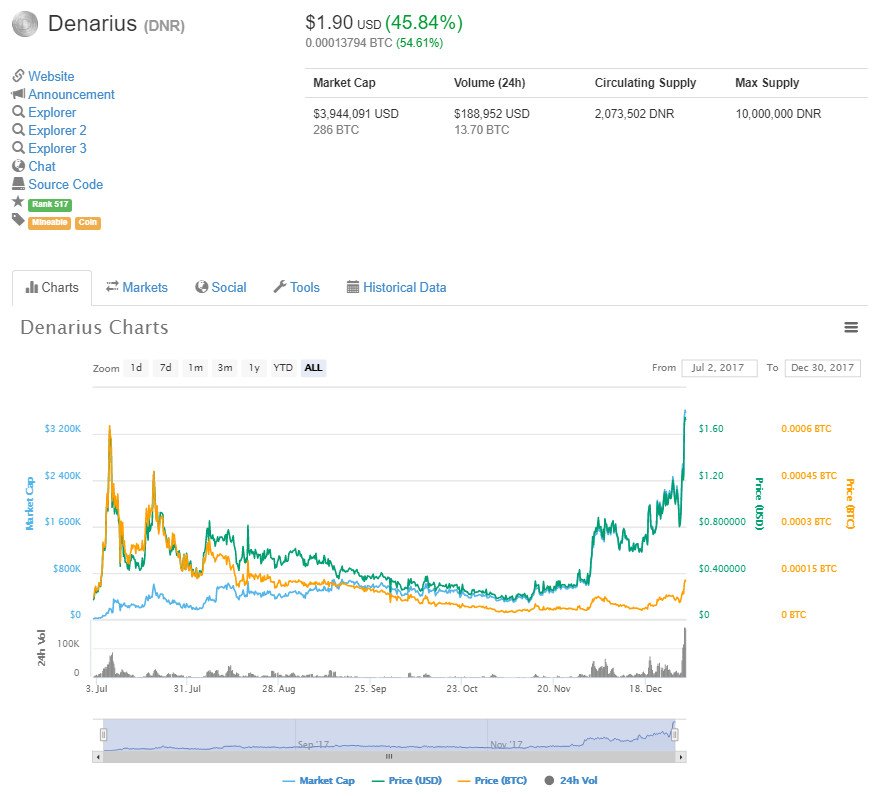Image resolution: width=880 pixels, height=796 pixels.
Task: Click the 0.00013794 BTC price text
Action: tap(349, 43)
